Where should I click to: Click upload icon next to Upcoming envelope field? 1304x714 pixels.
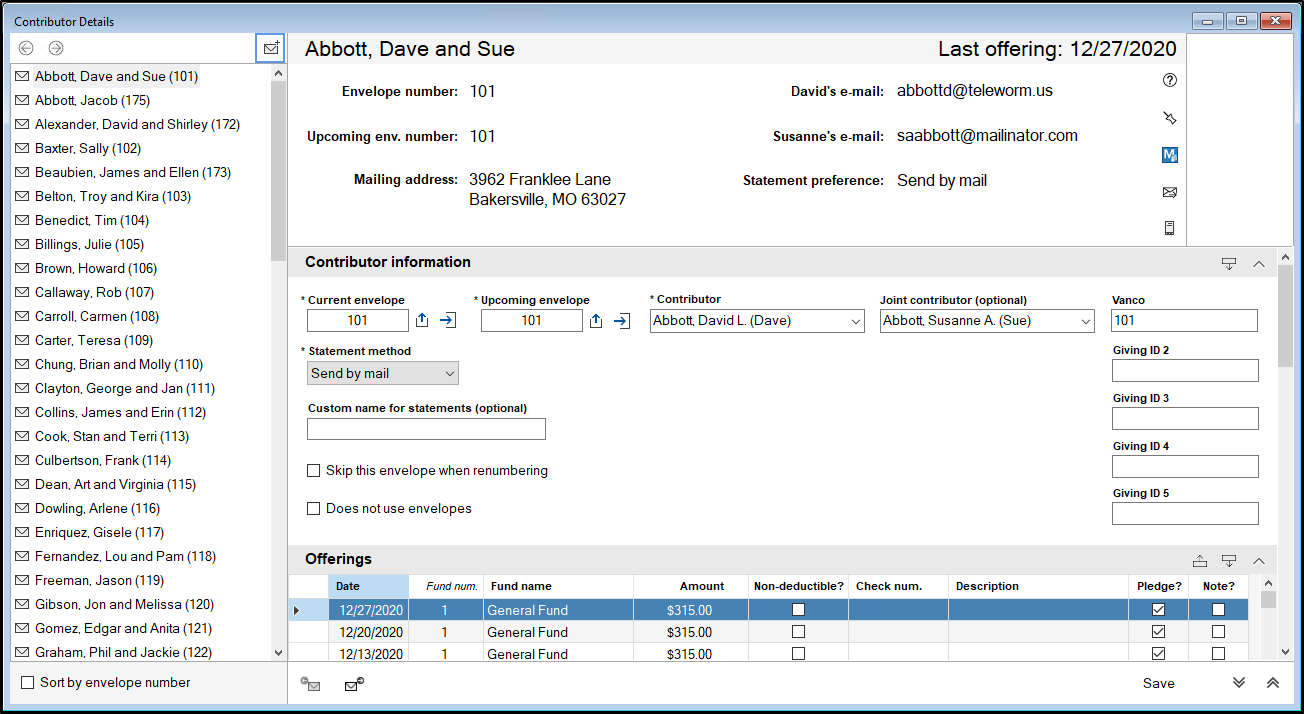(596, 321)
